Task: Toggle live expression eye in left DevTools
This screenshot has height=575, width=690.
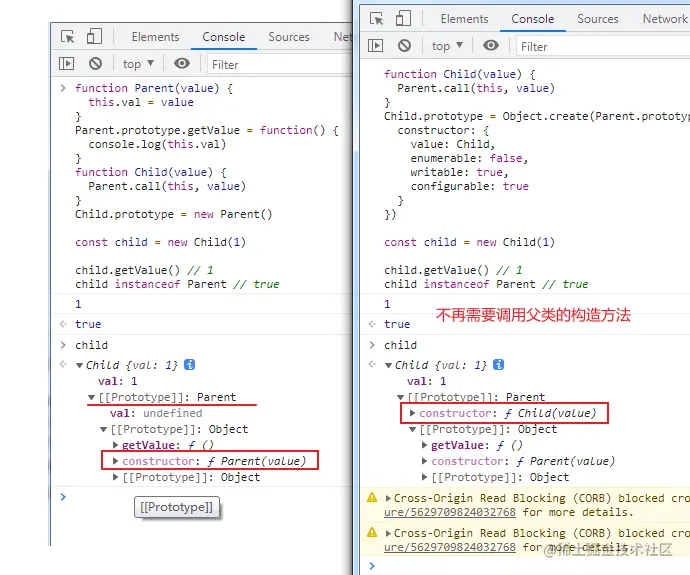Action: click(182, 64)
